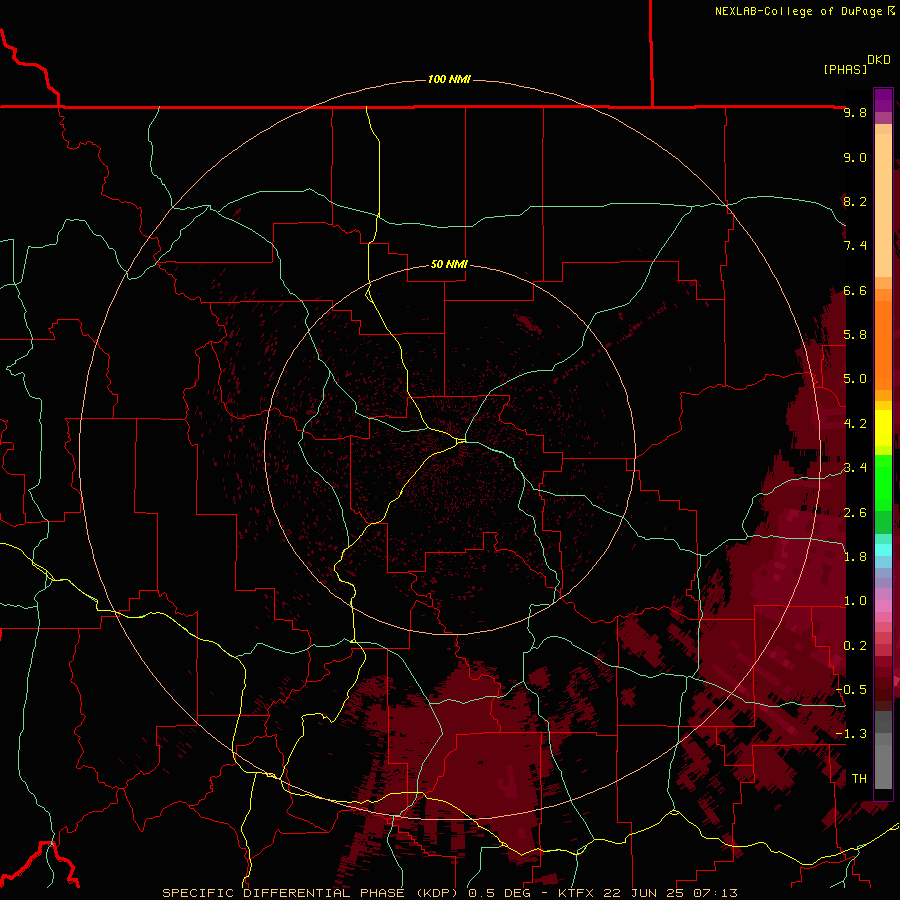Click the 100 NMI range ring label

[449, 79]
